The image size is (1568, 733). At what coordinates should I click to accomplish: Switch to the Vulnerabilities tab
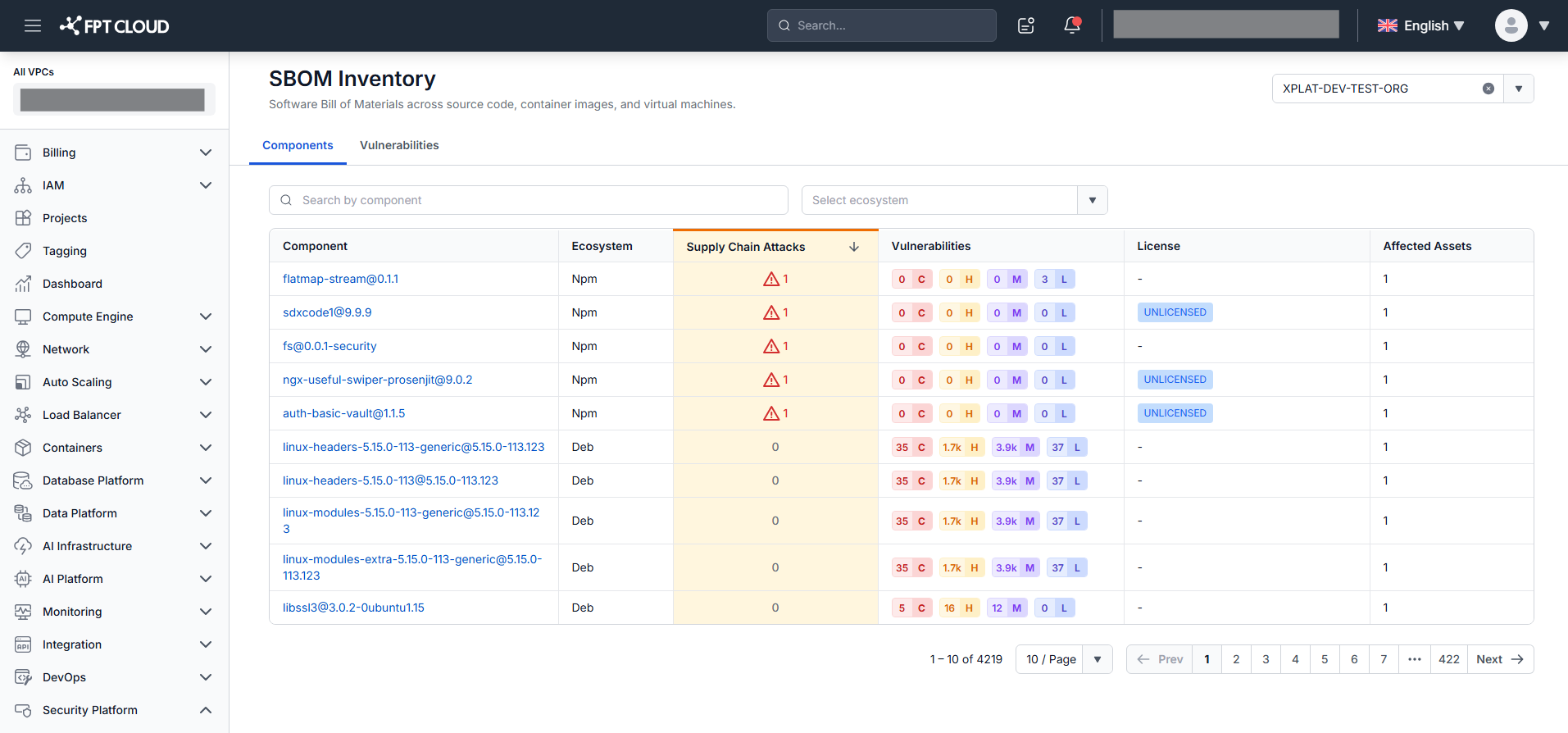coord(399,145)
